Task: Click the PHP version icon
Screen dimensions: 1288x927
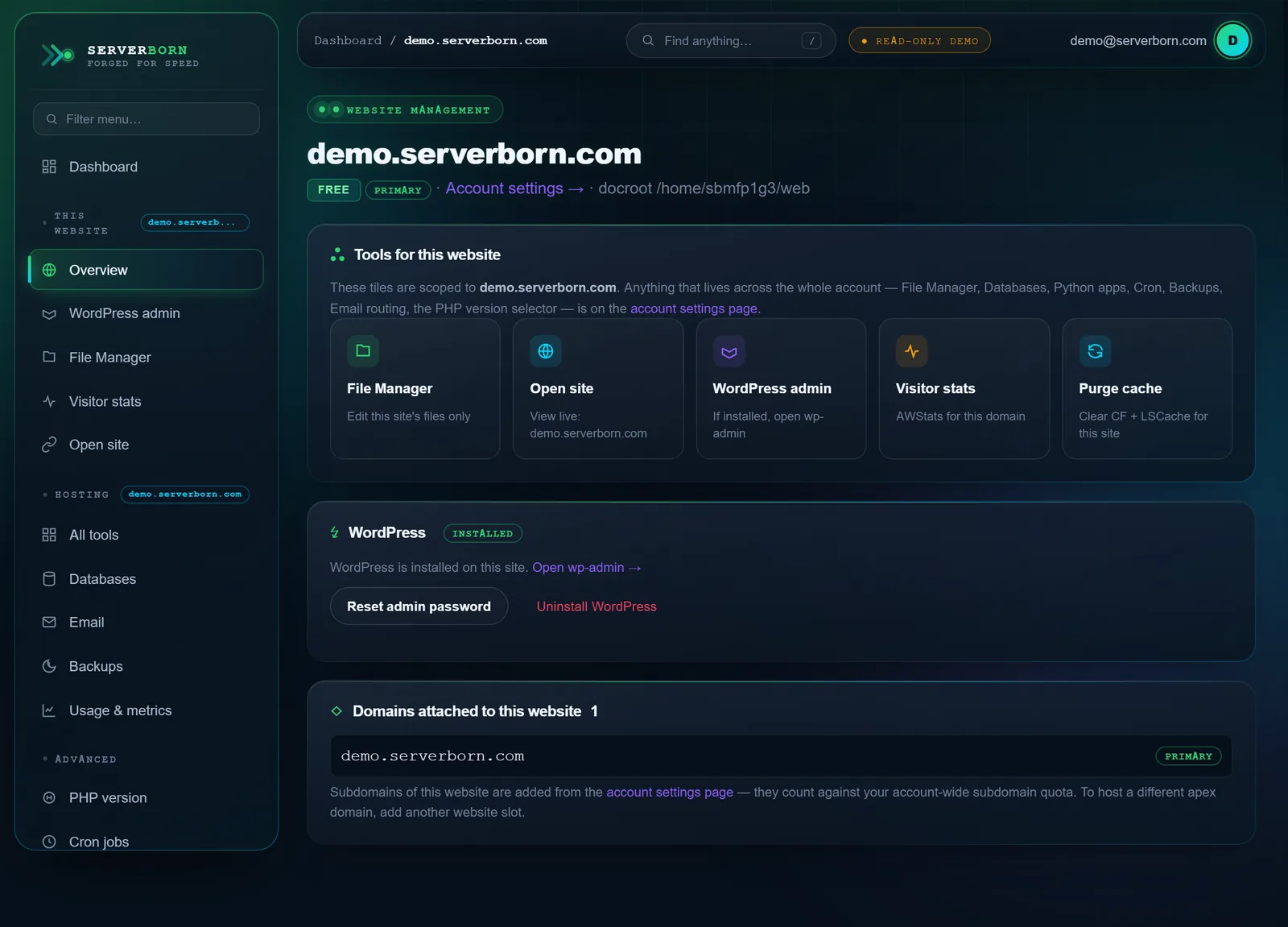Action: pos(49,797)
